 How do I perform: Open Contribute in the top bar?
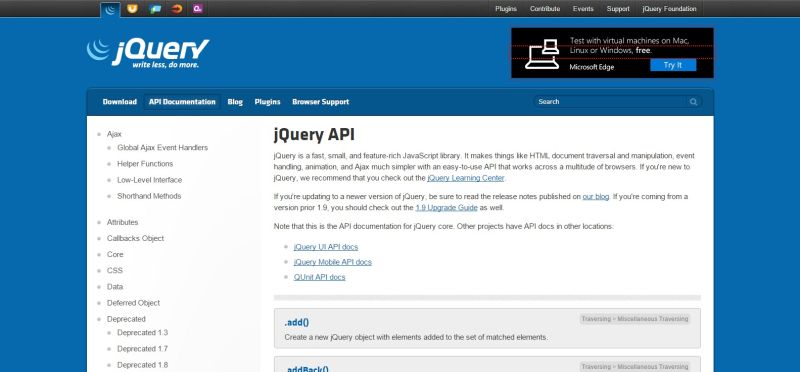click(545, 9)
